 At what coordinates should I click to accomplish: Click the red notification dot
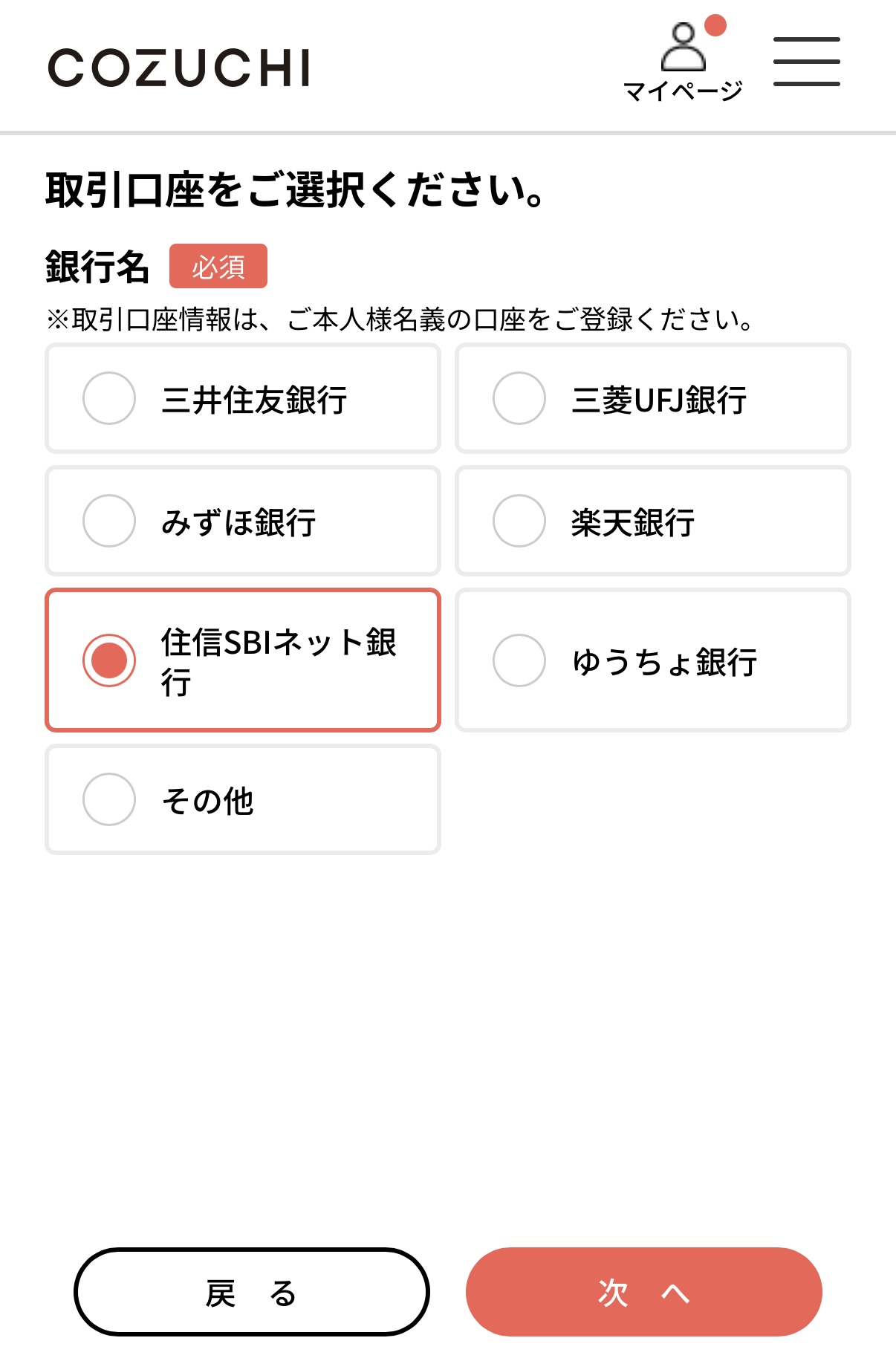(x=715, y=25)
